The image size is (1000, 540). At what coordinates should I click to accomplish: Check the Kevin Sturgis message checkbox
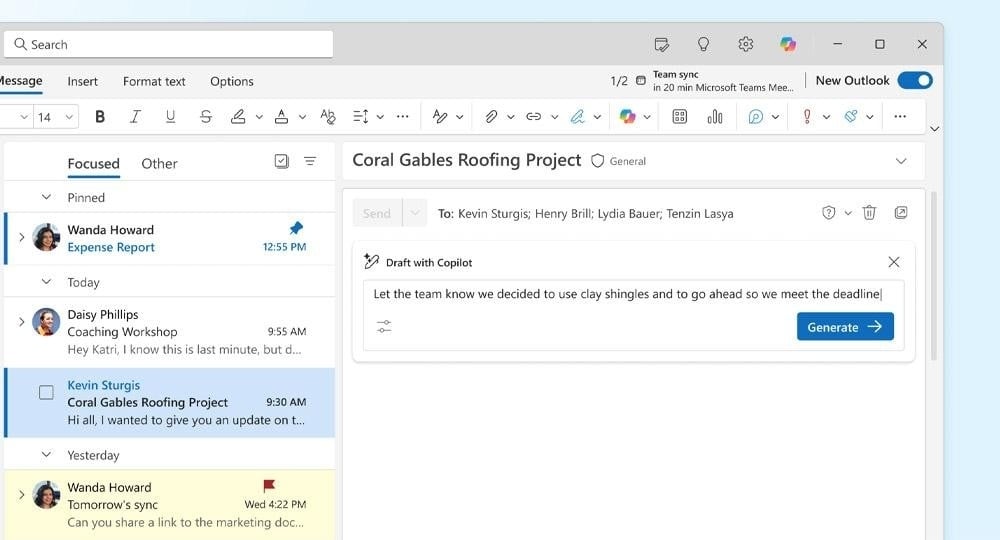46,392
